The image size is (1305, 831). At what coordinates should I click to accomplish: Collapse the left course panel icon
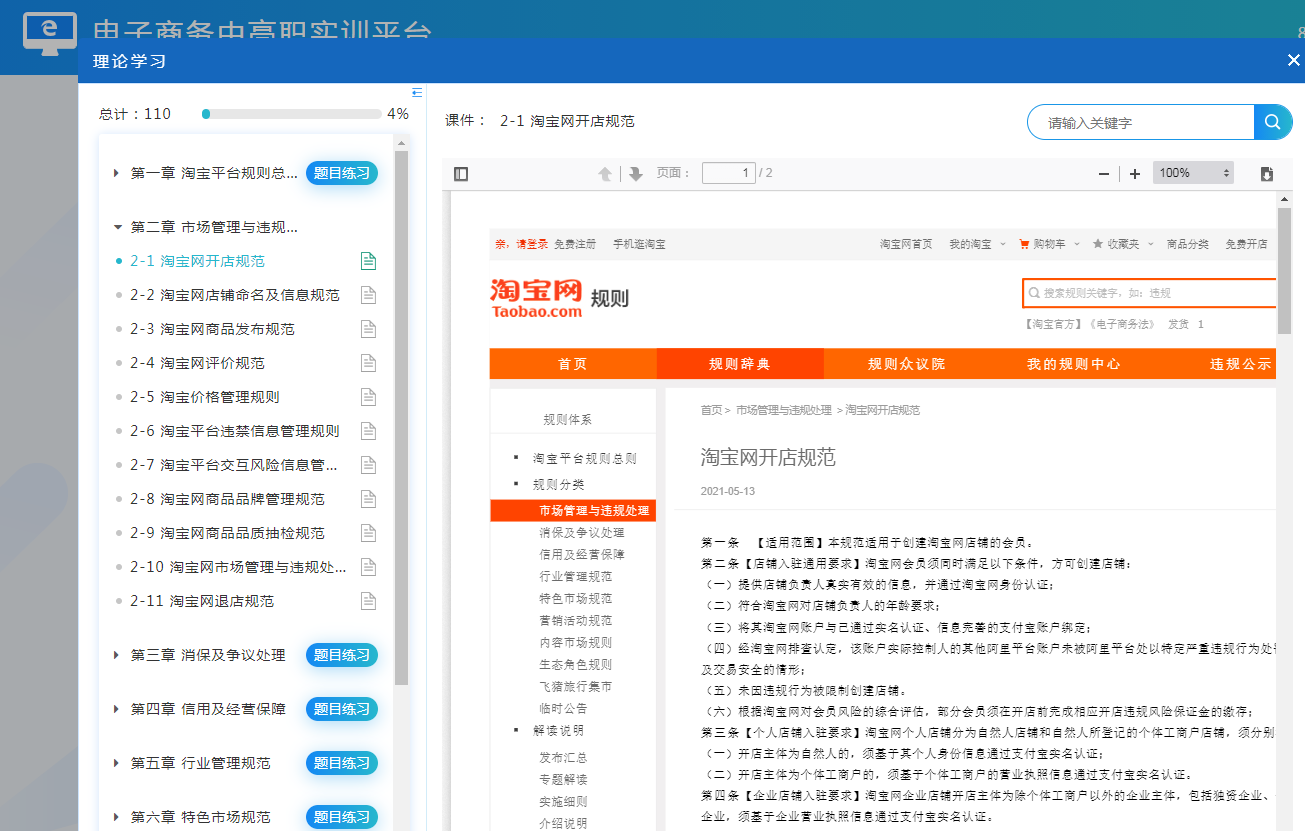coord(417,93)
